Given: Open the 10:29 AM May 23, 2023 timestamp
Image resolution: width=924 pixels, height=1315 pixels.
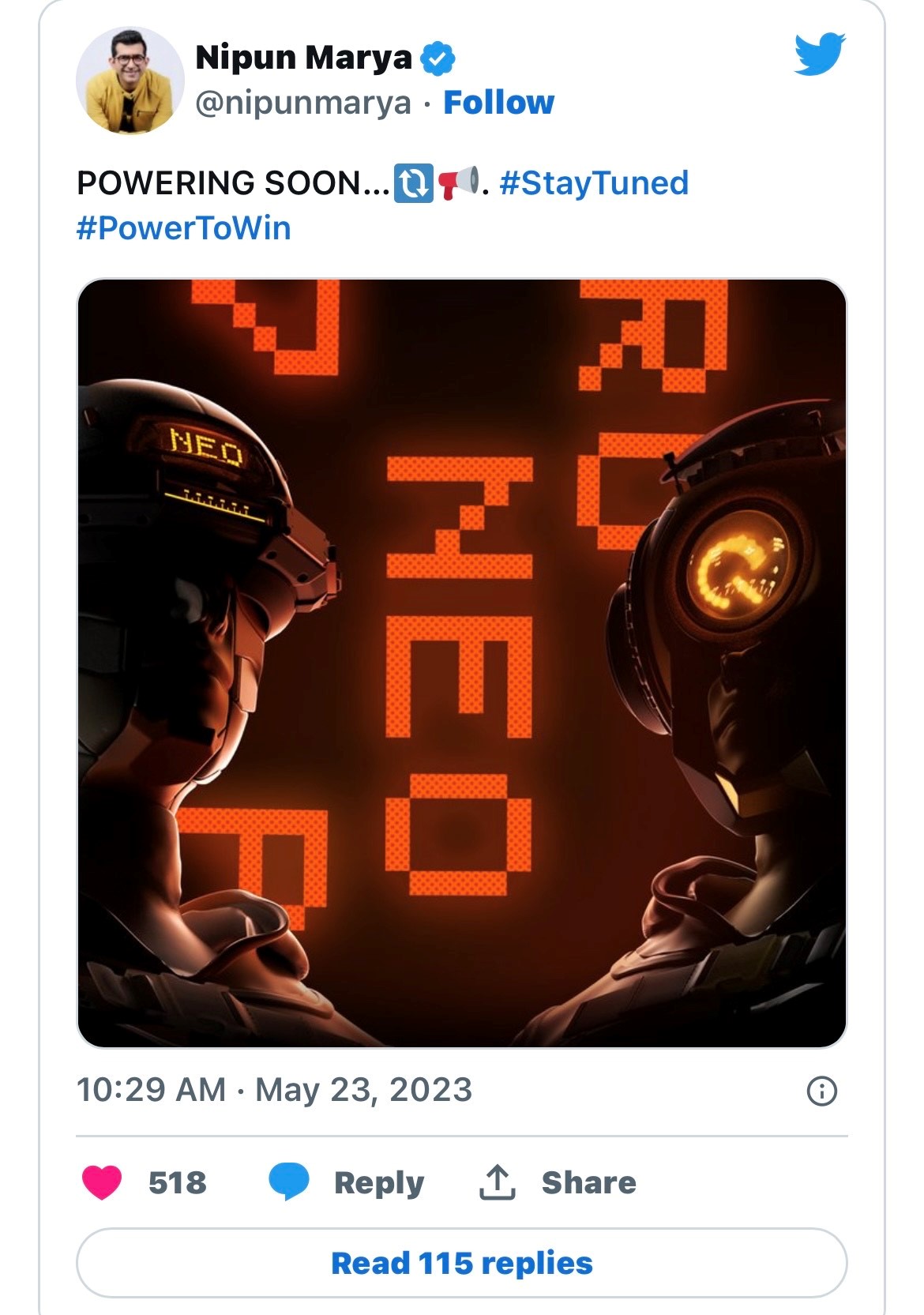Looking at the screenshot, I should (274, 1090).
